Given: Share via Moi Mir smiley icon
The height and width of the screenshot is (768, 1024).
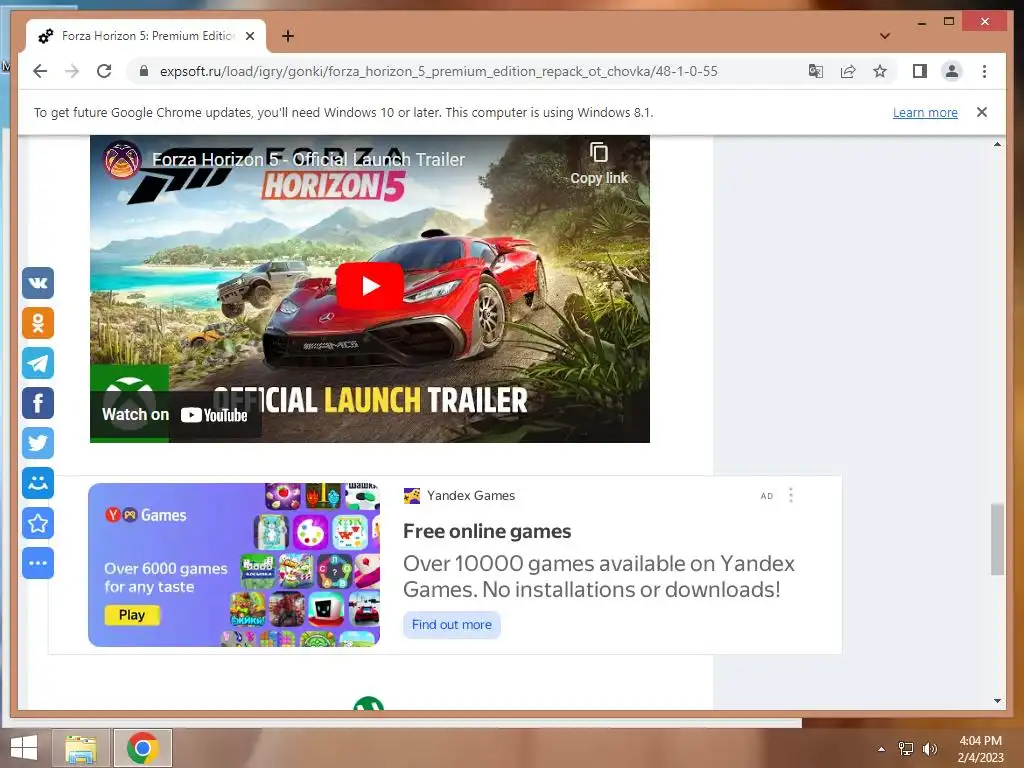Looking at the screenshot, I should click(38, 483).
